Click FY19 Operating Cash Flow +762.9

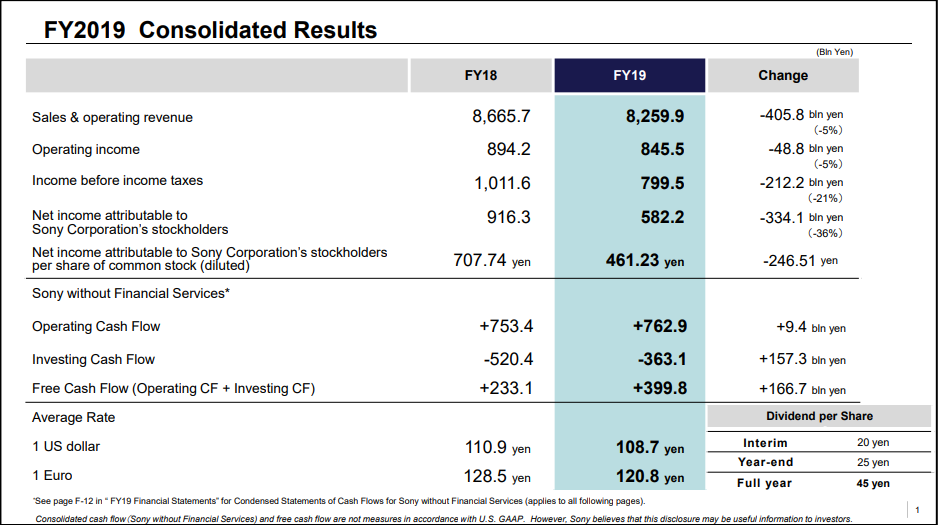point(660,326)
